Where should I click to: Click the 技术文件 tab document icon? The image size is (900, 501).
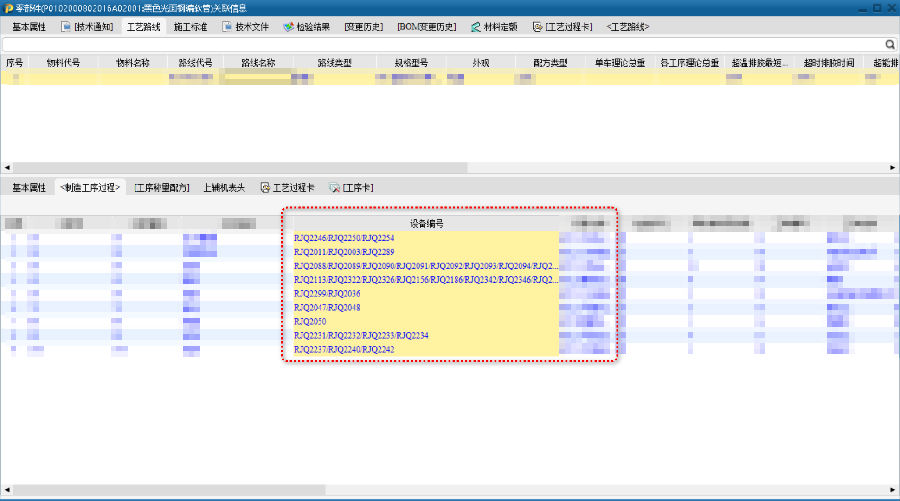pos(227,27)
